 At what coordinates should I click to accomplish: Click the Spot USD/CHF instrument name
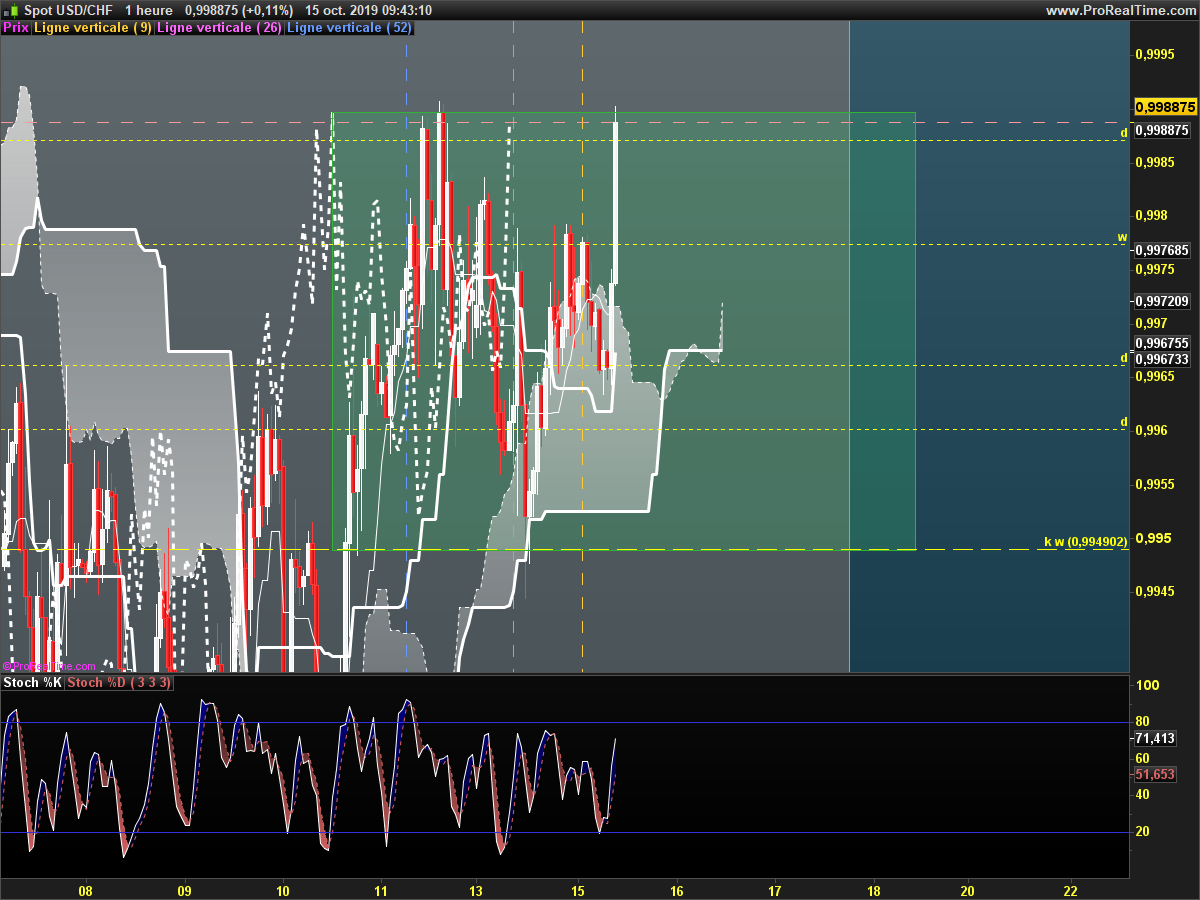[x=68, y=10]
